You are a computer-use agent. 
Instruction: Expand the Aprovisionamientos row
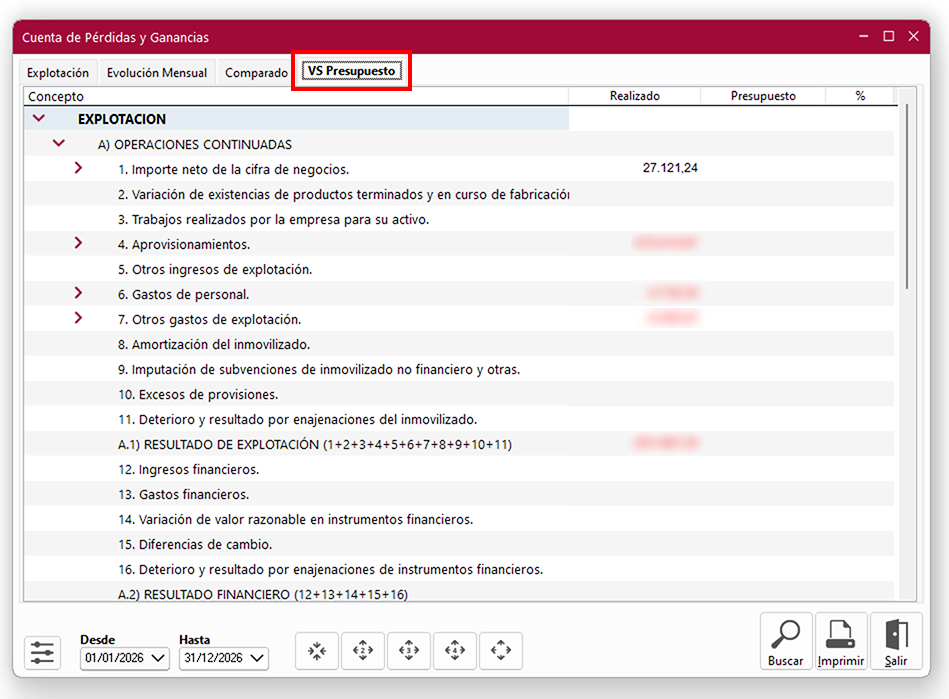click(79, 243)
